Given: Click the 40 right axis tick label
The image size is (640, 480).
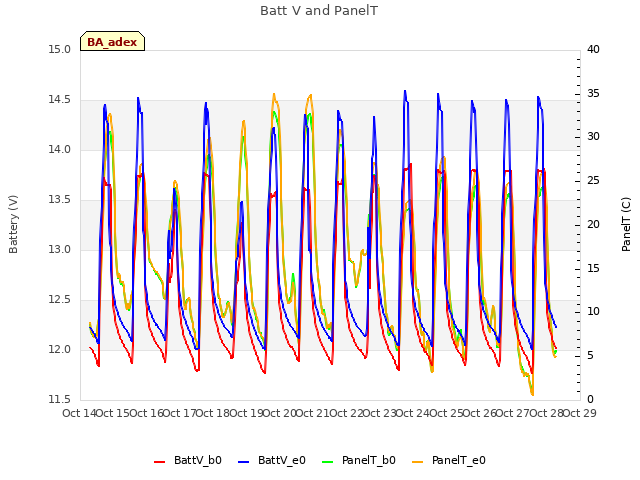Looking at the screenshot, I should (593, 50).
